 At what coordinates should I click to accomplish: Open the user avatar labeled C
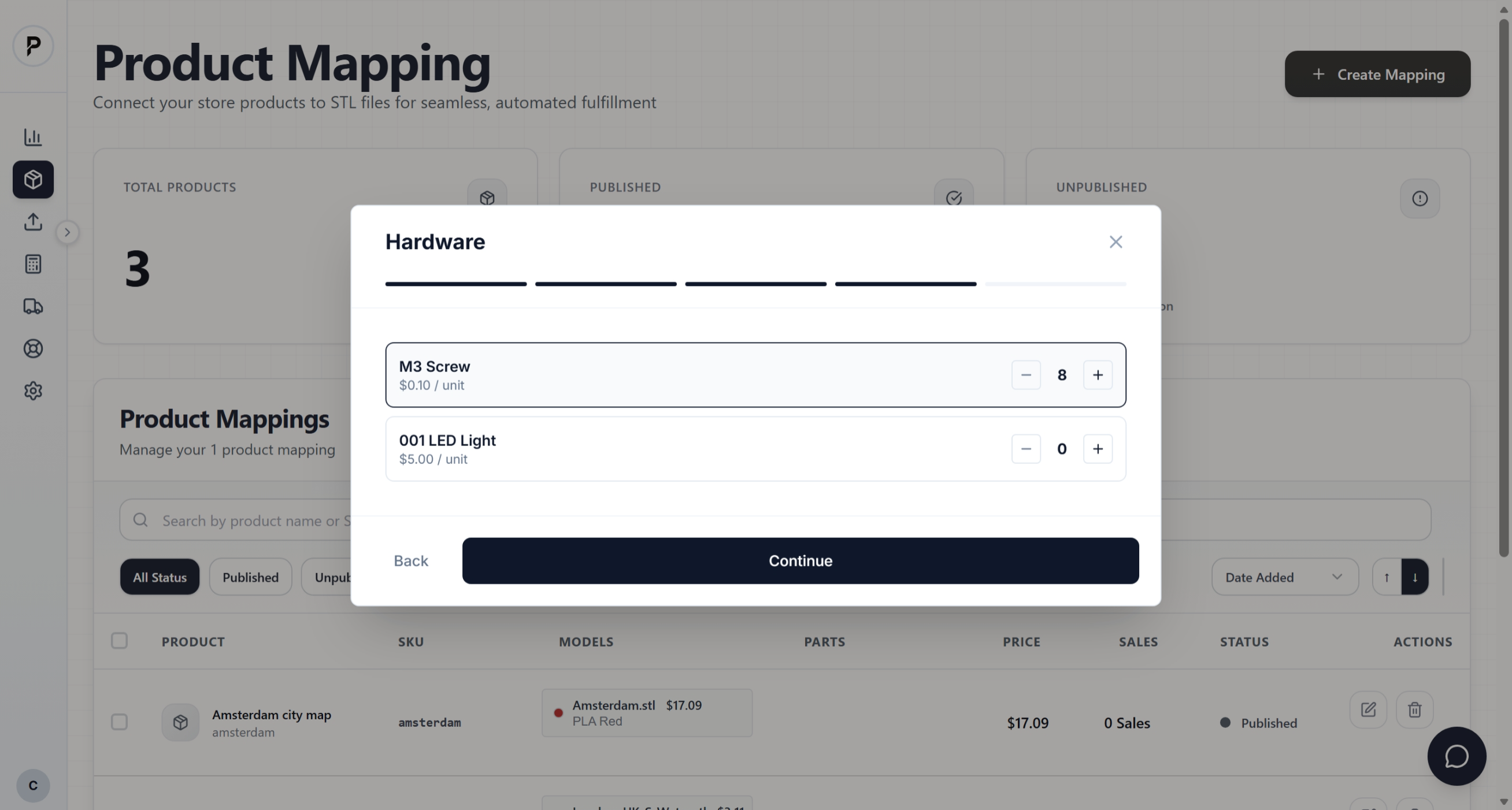tap(33, 785)
